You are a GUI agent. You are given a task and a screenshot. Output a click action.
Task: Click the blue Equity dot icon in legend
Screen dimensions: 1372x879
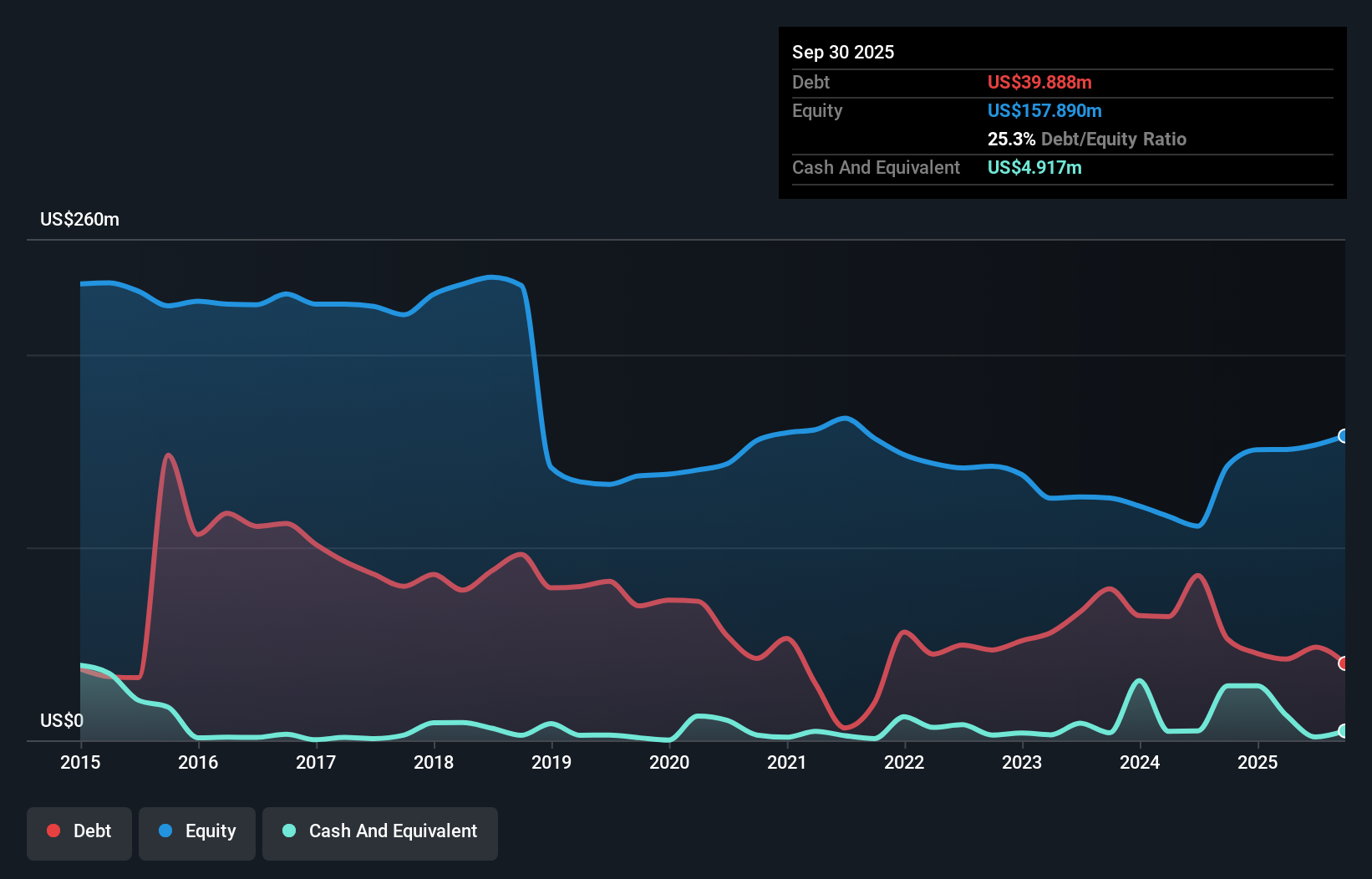click(166, 831)
